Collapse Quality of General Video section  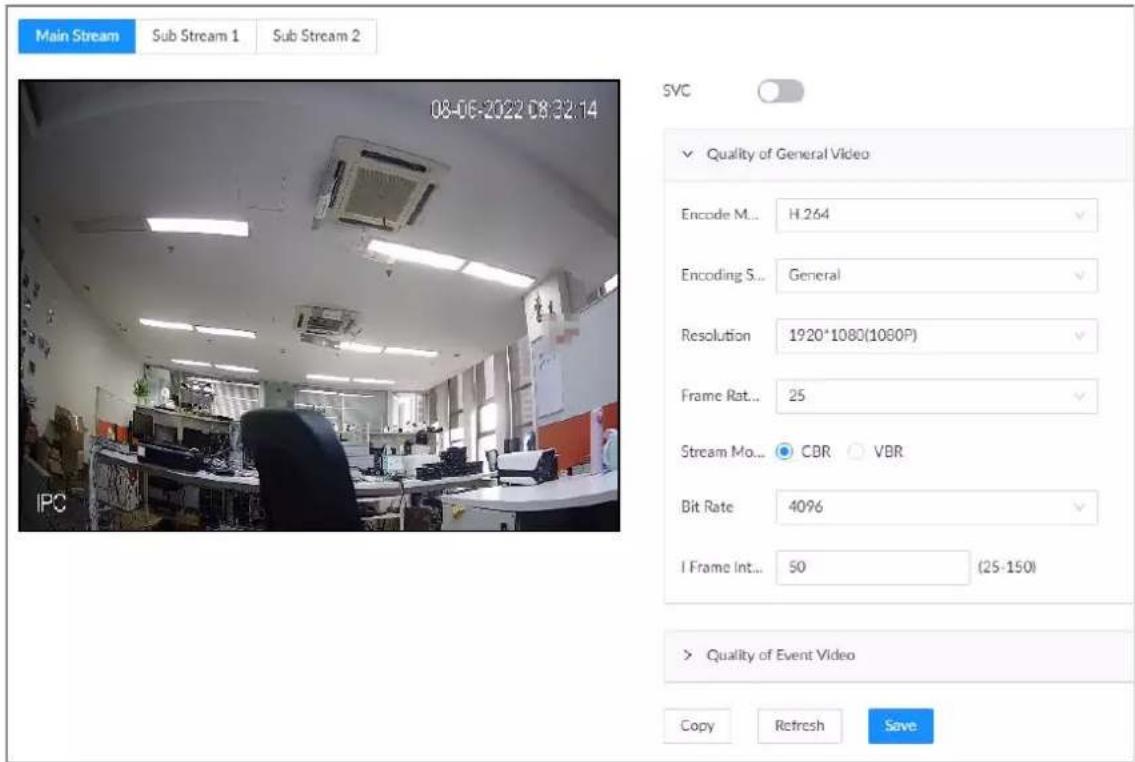click(897, 154)
